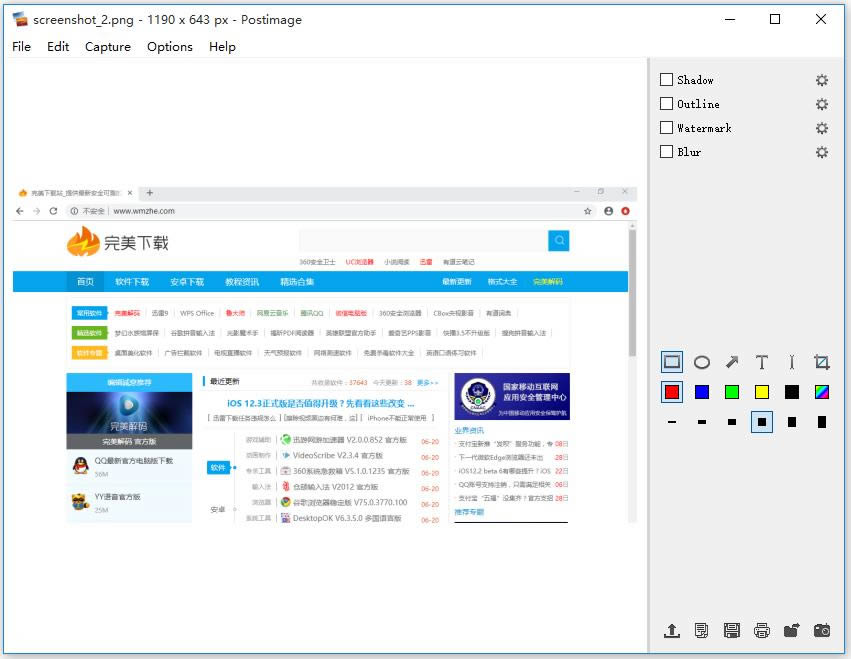Viewport: 851px width, 659px height.
Task: Maximize the Postimage window
Action: pos(775,20)
